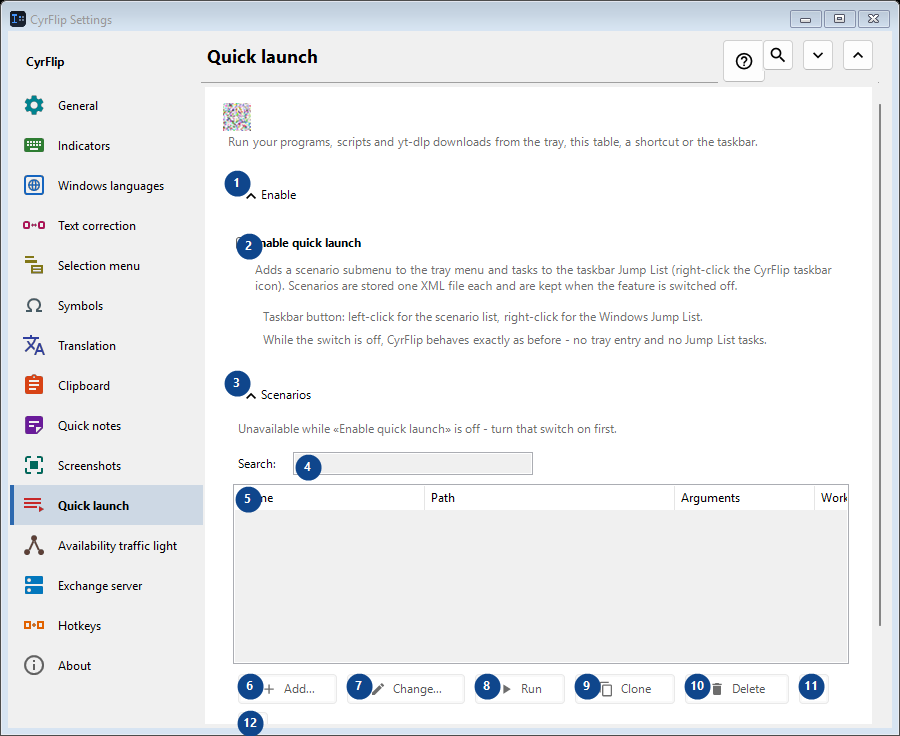This screenshot has height=736, width=900.
Task: Click the down chevron in the header
Action: coord(818,55)
